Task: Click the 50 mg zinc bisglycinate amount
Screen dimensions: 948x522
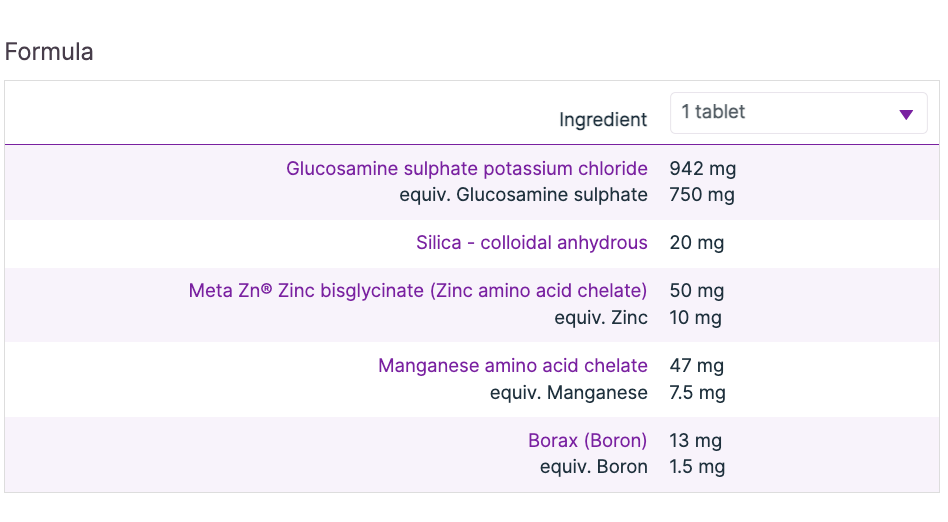Action: 697,291
